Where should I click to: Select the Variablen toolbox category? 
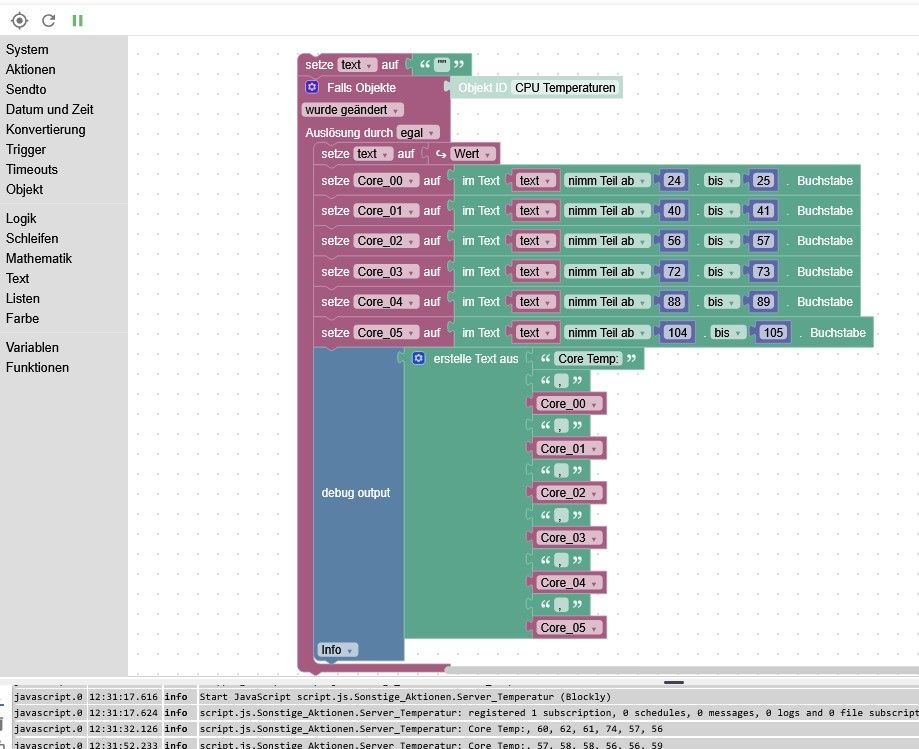[x=32, y=348]
